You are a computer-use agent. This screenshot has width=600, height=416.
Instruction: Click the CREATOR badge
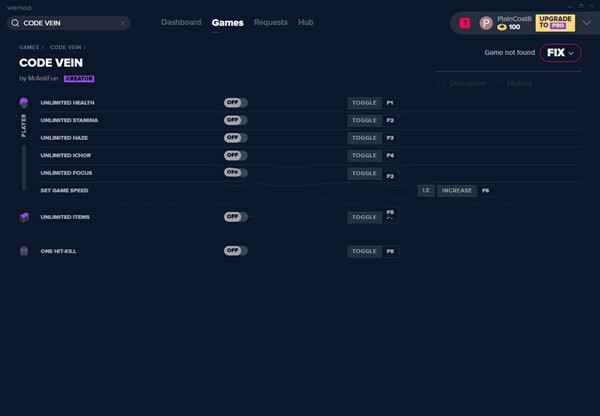79,79
